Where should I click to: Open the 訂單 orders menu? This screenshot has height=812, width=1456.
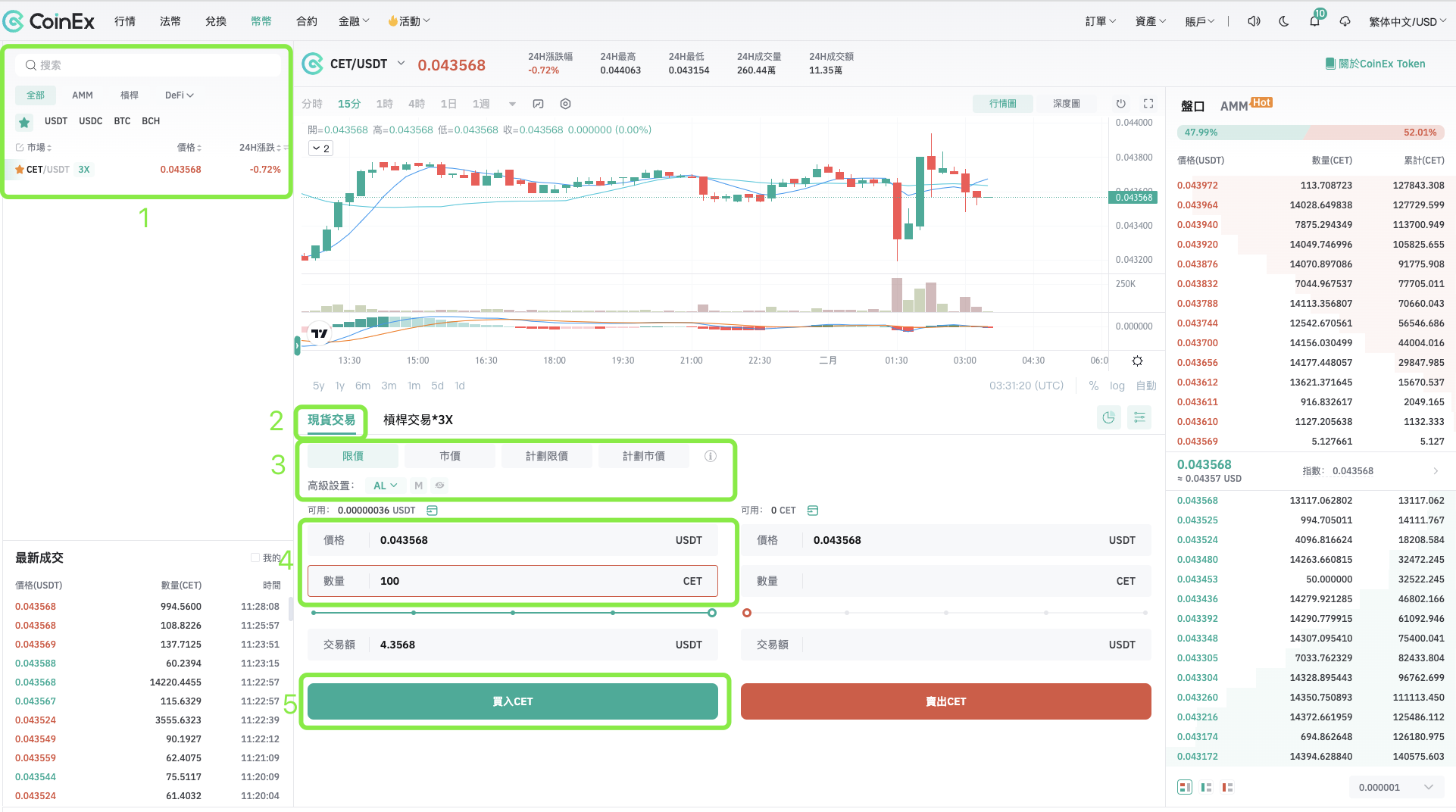click(x=1100, y=21)
